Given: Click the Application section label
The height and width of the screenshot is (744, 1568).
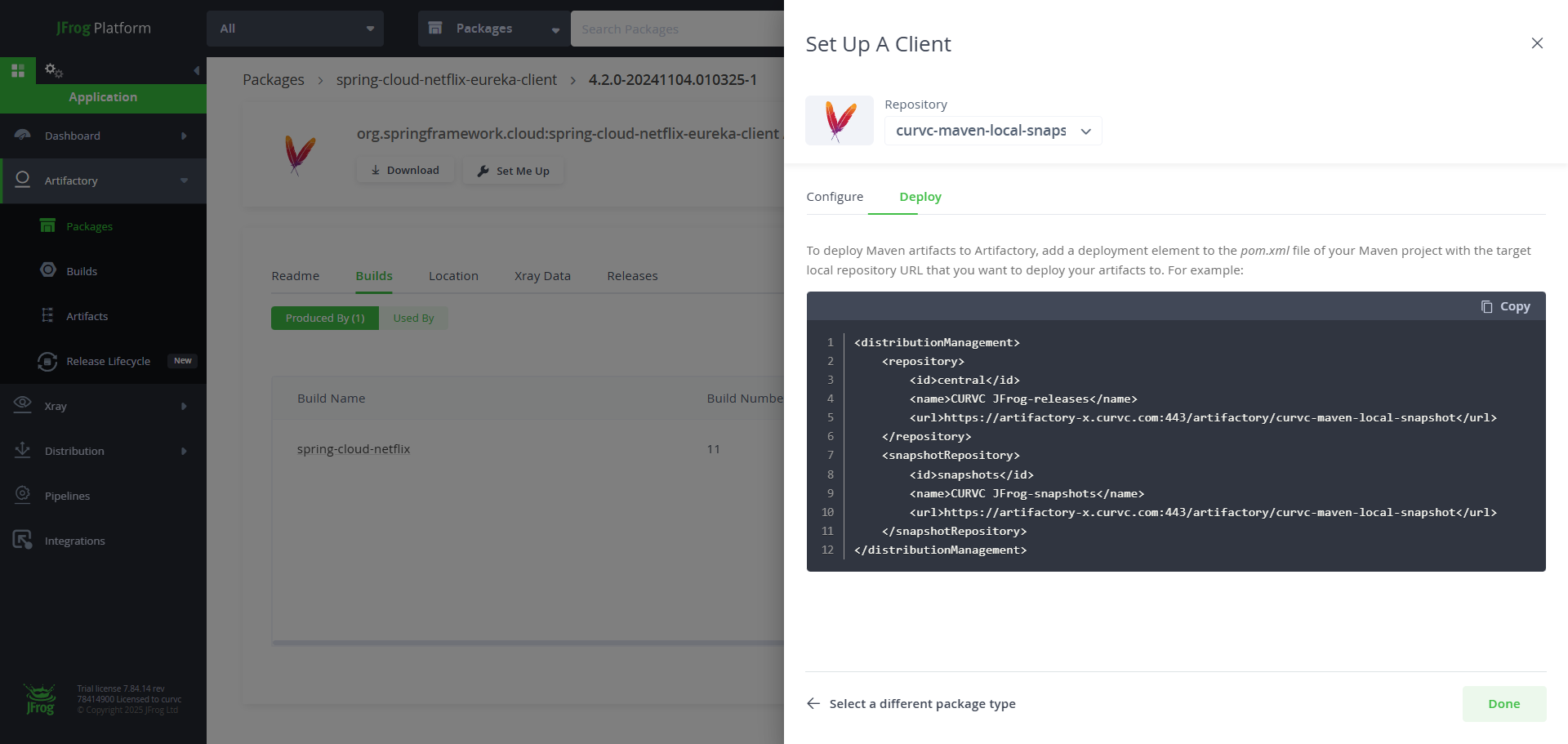Looking at the screenshot, I should (103, 97).
